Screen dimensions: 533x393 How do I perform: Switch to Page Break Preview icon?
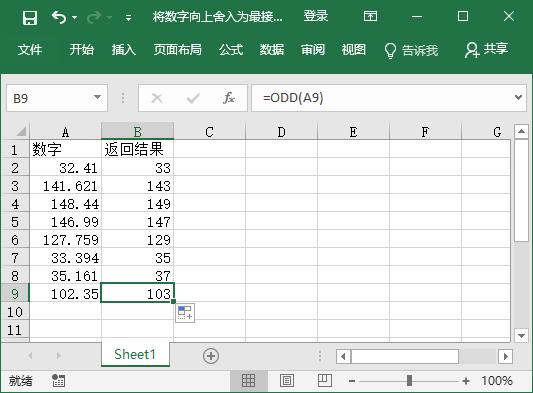pyautogui.click(x=325, y=380)
